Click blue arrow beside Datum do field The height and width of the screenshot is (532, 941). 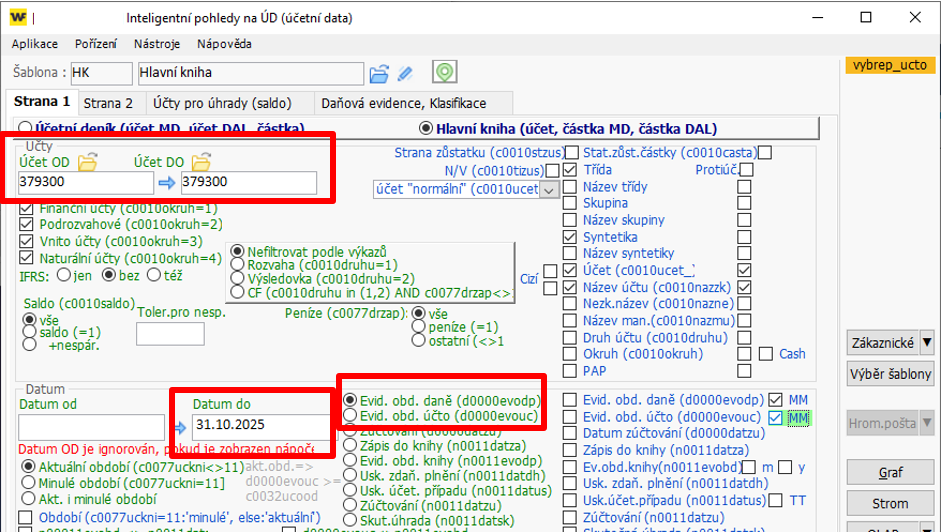pos(179,427)
